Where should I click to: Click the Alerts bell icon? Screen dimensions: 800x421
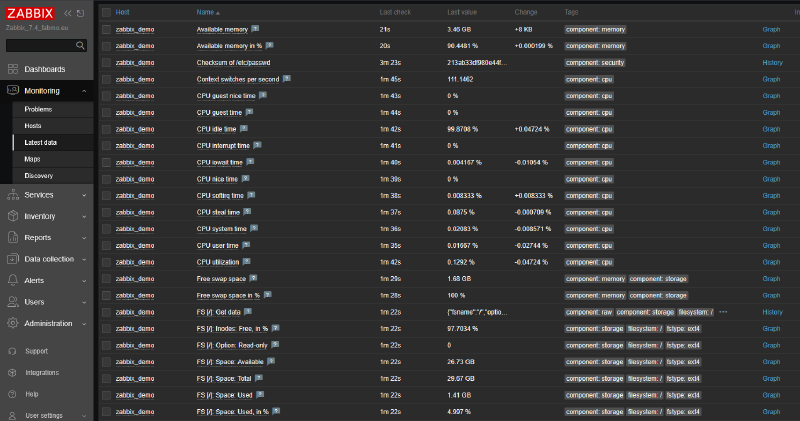13,280
